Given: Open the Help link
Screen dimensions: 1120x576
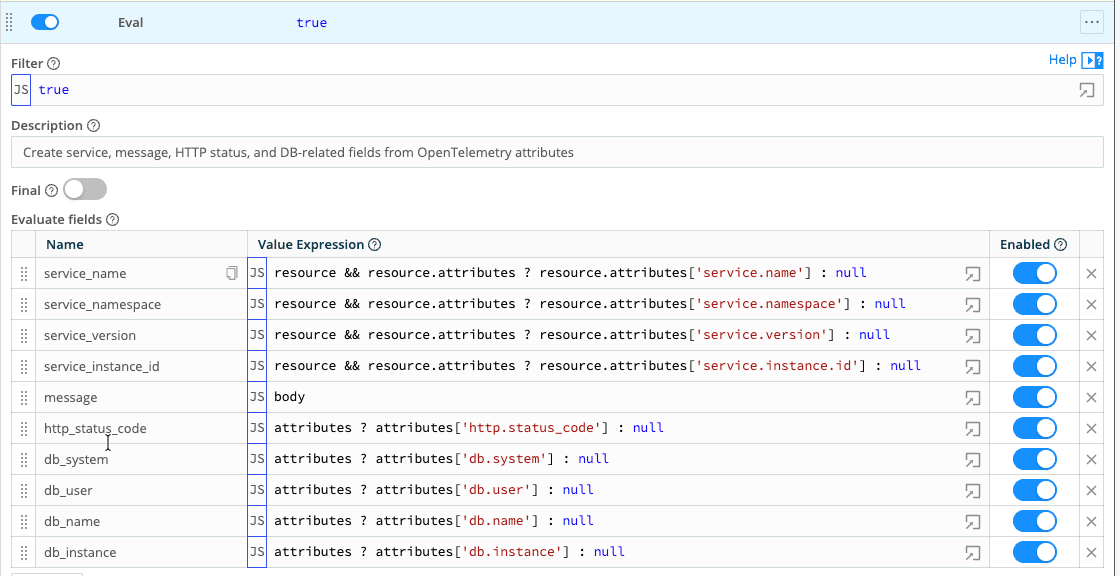Looking at the screenshot, I should coord(1062,60).
